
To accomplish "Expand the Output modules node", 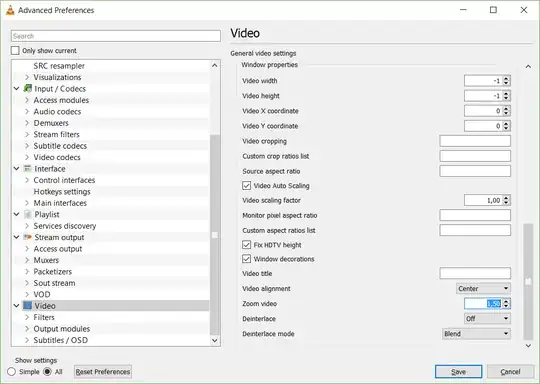I will pos(27,329).
